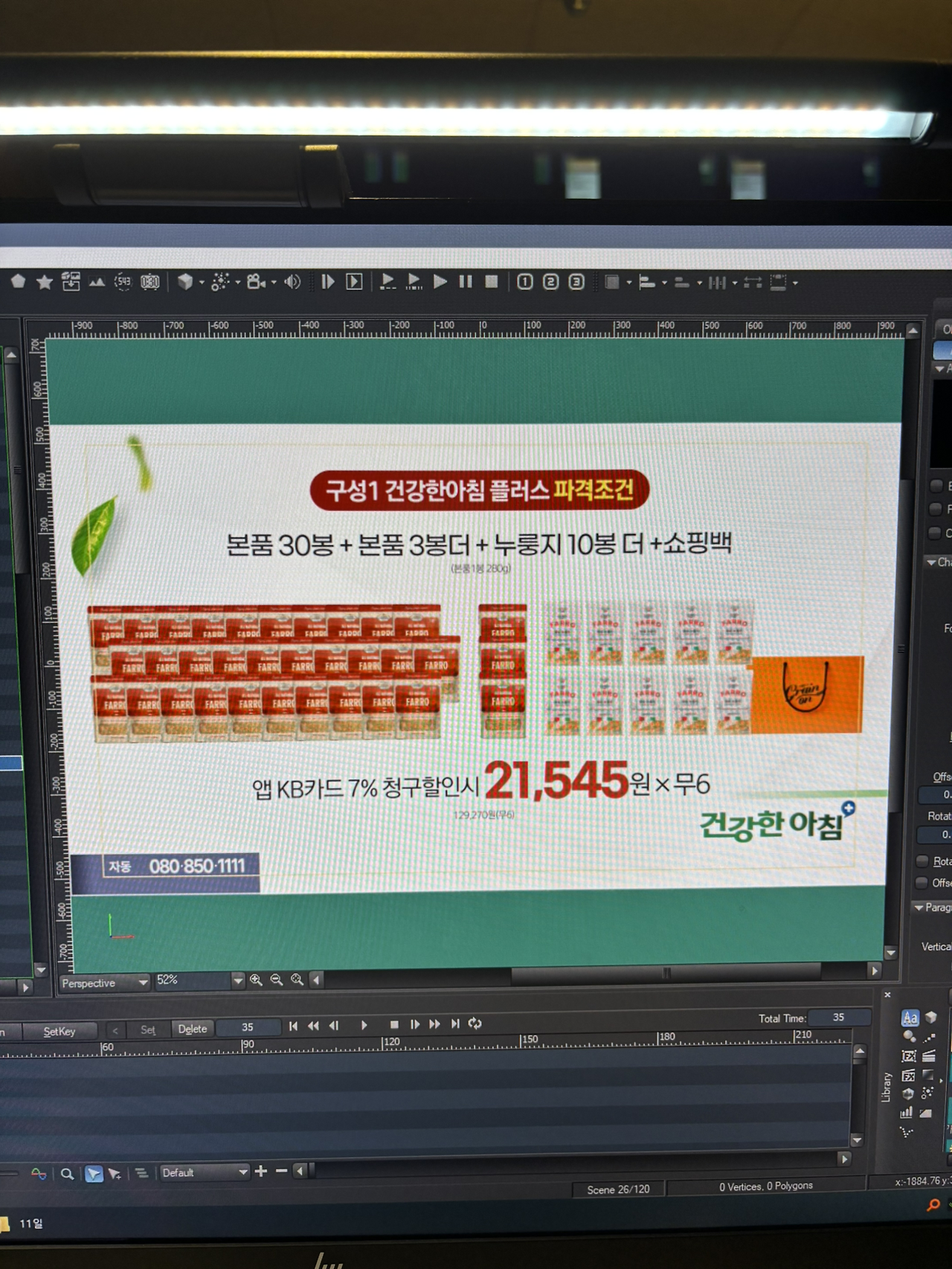Click the pentagon shape icon in toolbar
The image size is (952, 1269).
19,281
